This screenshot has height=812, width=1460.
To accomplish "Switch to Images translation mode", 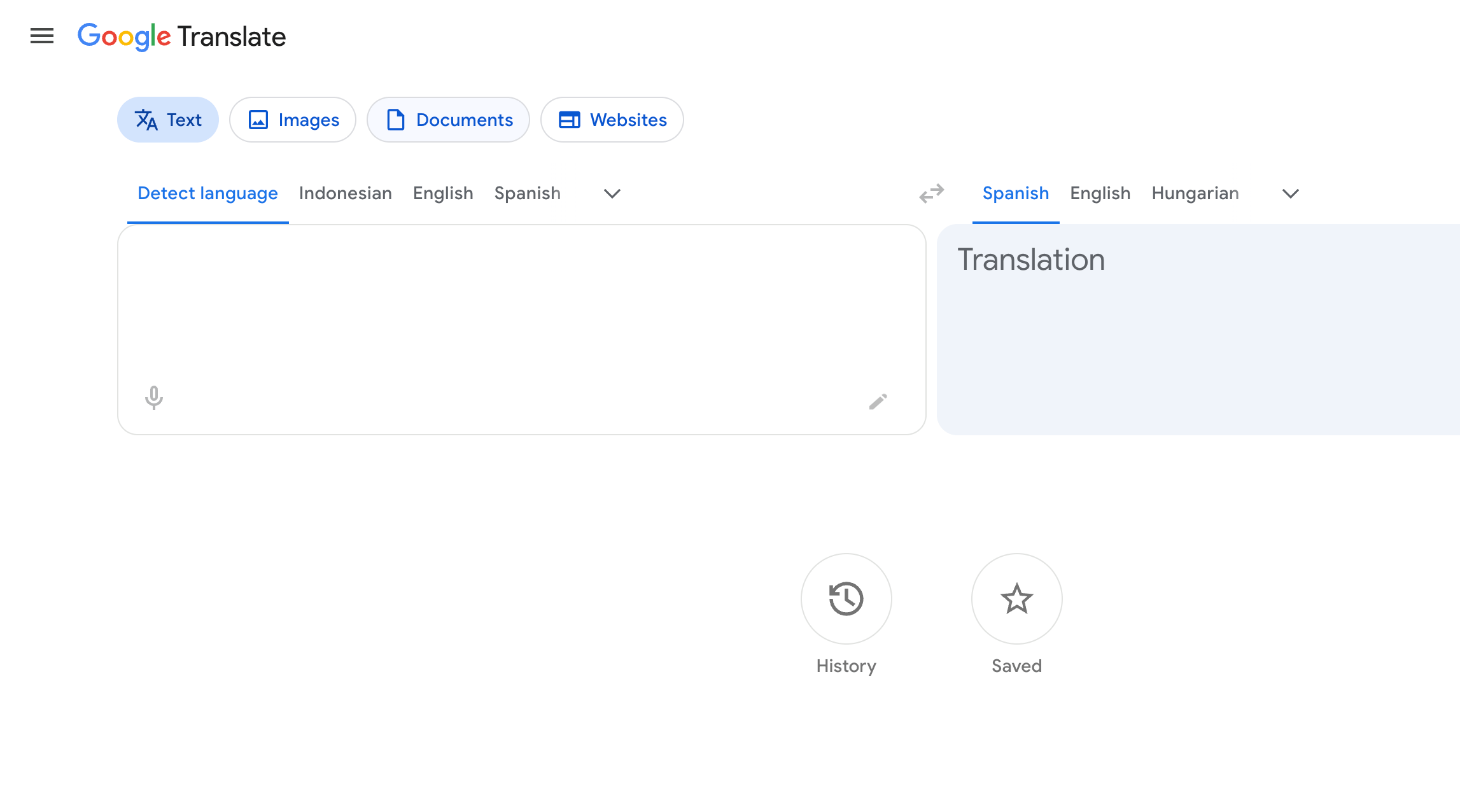I will [293, 119].
